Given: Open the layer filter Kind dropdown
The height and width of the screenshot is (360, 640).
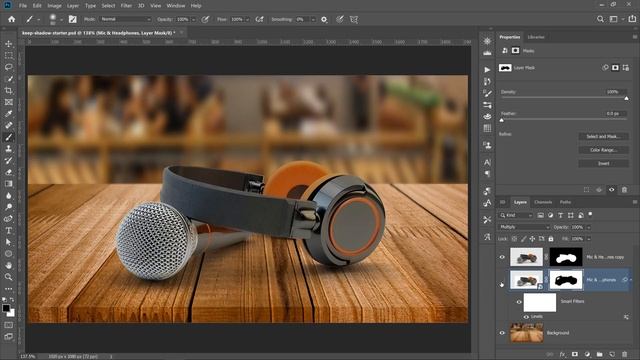Looking at the screenshot, I should [x=516, y=215].
